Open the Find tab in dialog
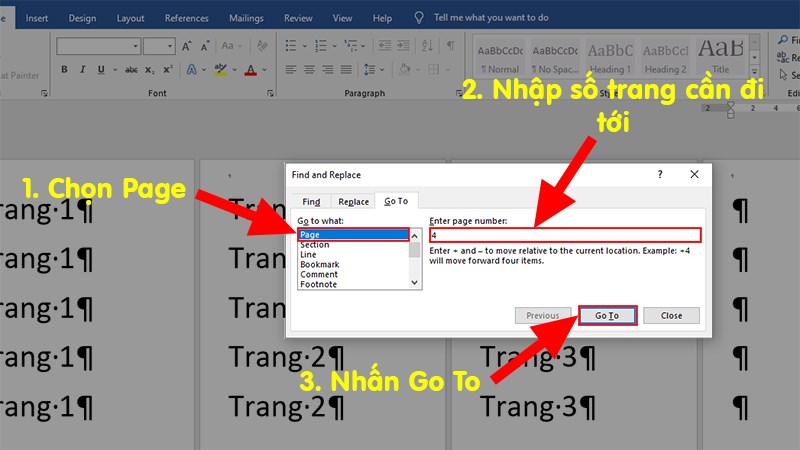Viewport: 800px width, 450px height. tap(311, 201)
